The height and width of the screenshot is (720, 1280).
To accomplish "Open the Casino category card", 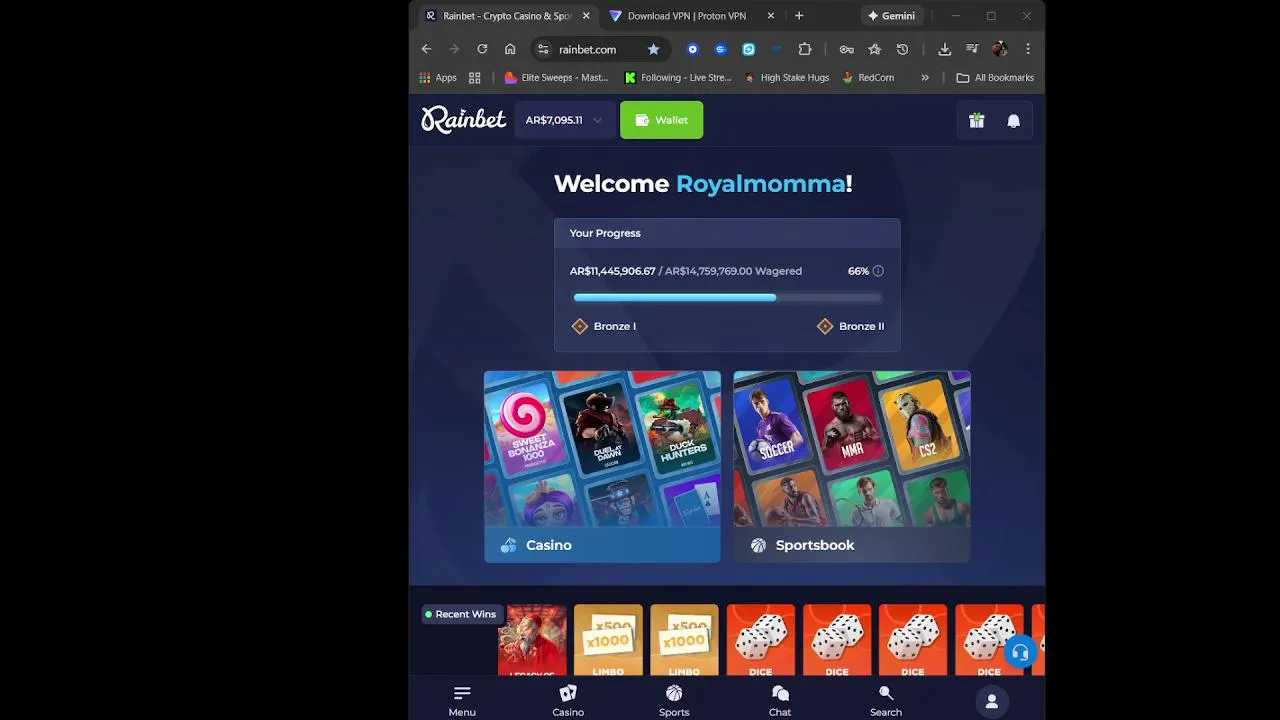I will (x=602, y=466).
